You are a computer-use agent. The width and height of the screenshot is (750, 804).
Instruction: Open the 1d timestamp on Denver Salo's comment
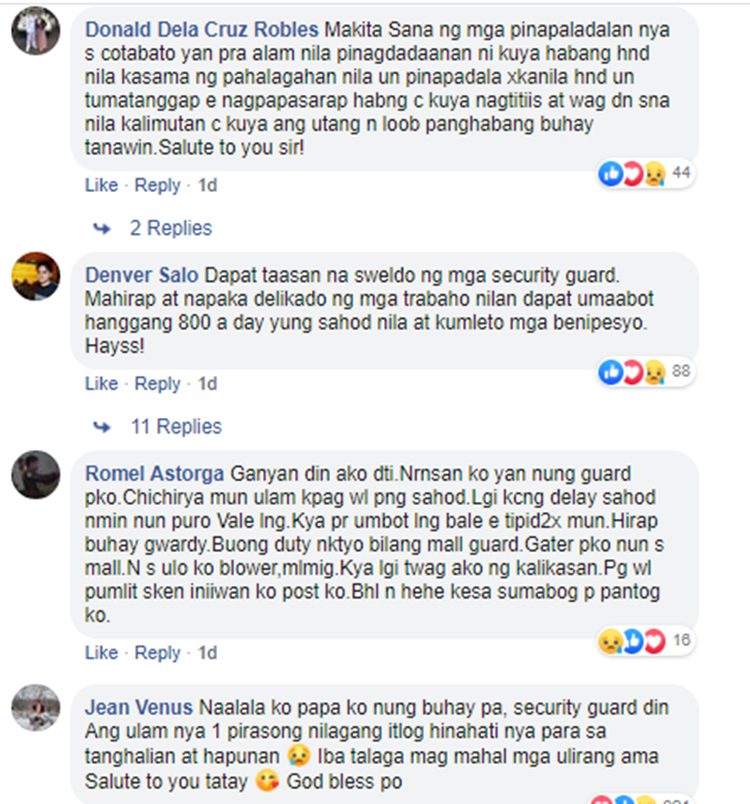click(x=208, y=384)
